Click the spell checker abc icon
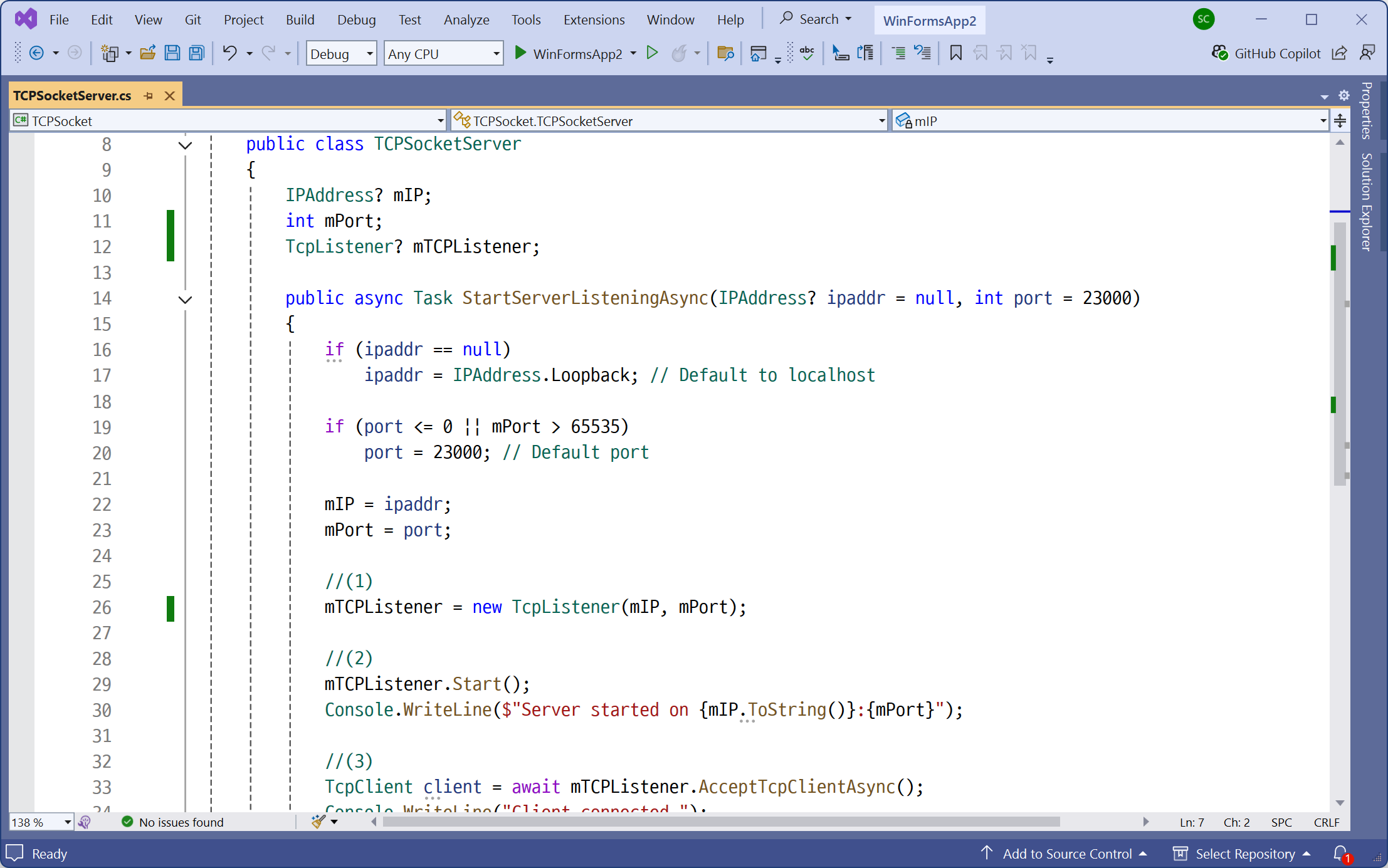 pyautogui.click(x=807, y=53)
